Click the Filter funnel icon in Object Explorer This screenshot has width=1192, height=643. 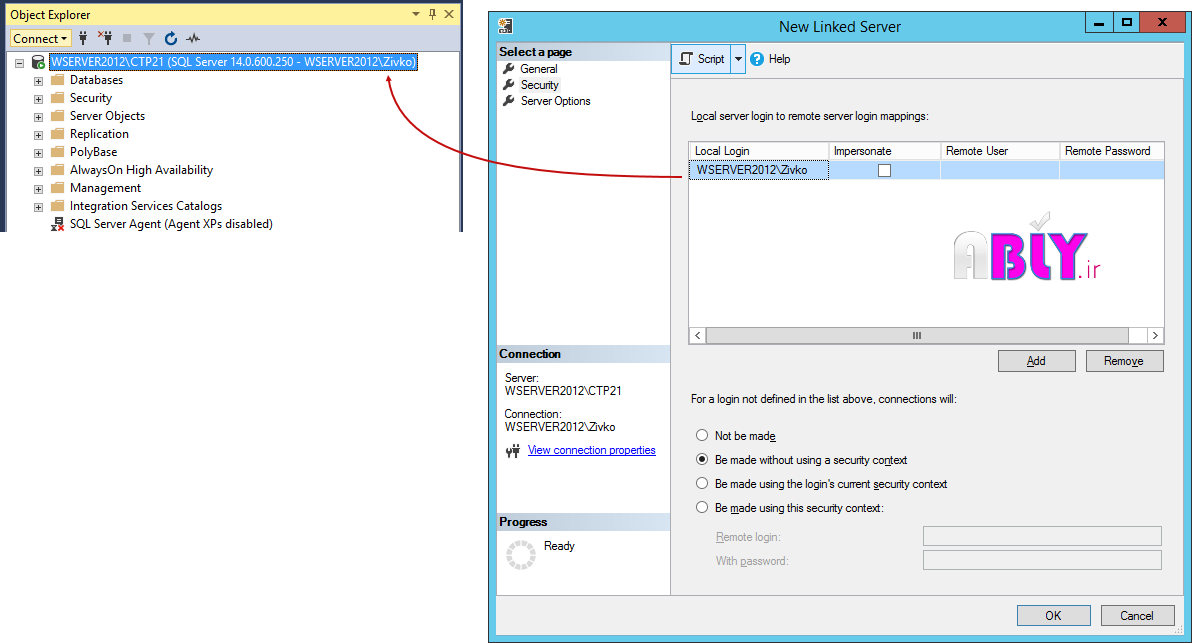tap(149, 38)
